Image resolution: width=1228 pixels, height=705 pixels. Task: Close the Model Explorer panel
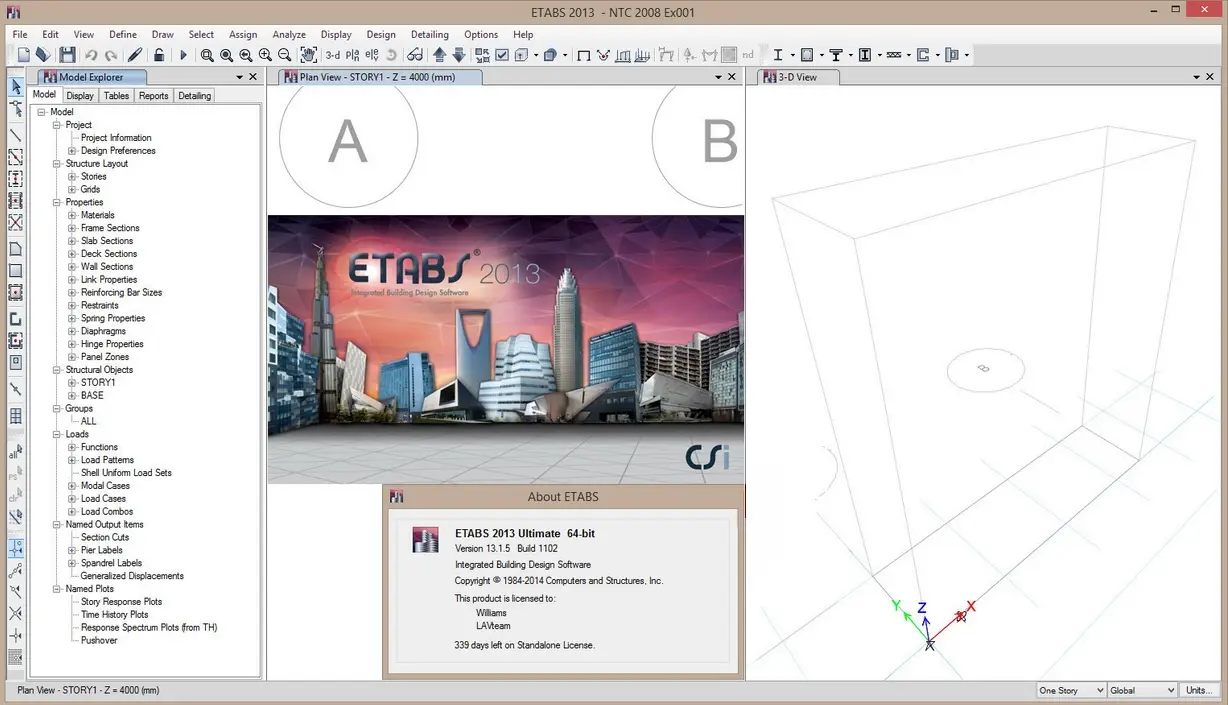tap(253, 77)
